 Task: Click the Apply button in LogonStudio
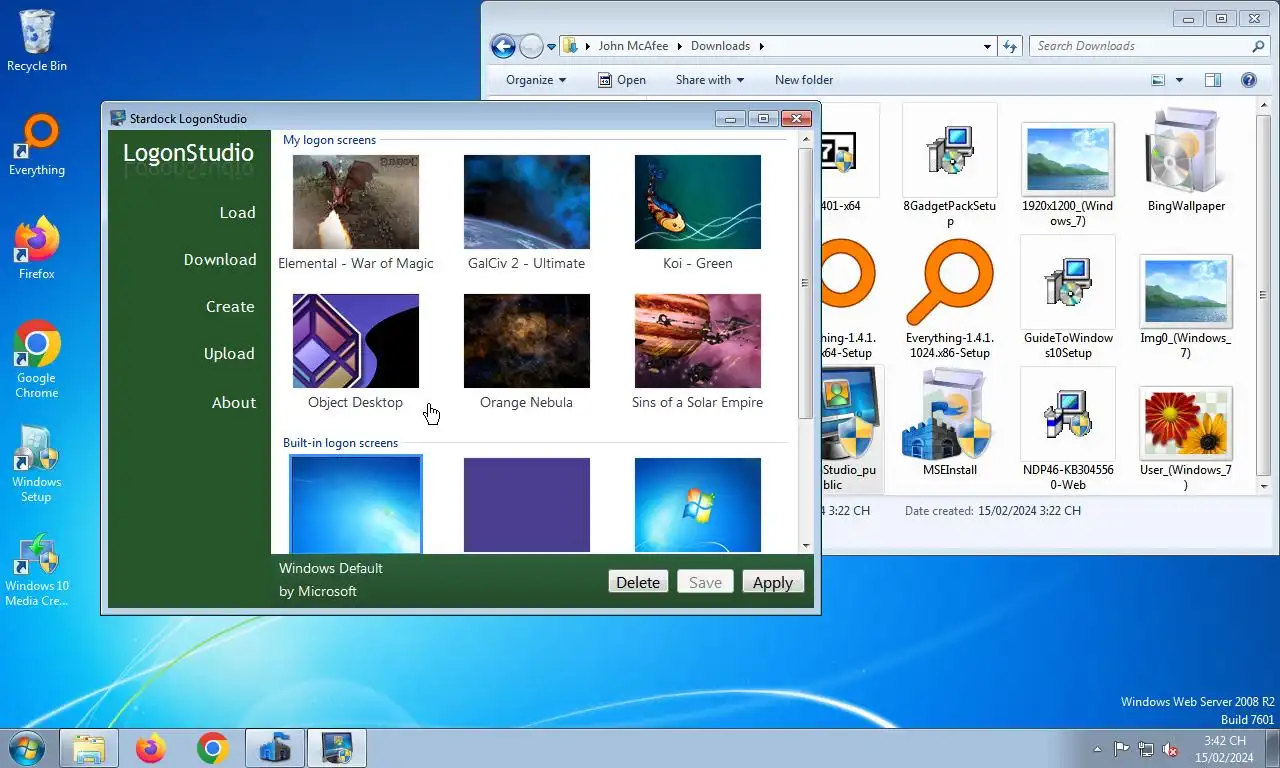[x=773, y=582]
